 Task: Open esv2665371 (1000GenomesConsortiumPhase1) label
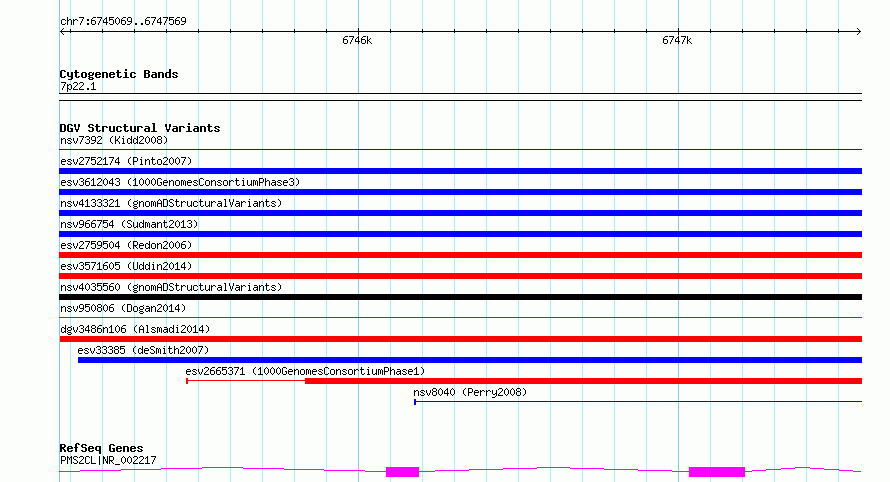pos(305,371)
